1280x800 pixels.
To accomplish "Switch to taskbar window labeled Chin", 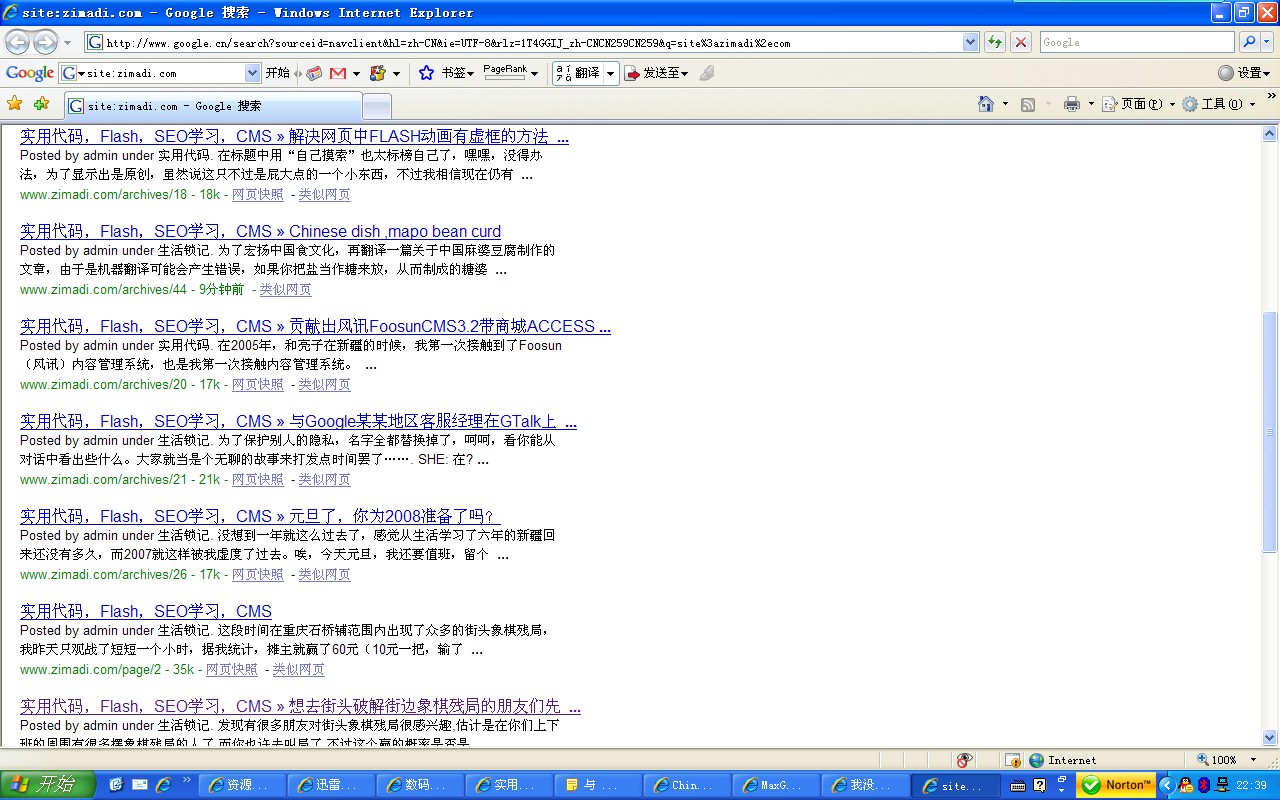I will tap(688, 785).
